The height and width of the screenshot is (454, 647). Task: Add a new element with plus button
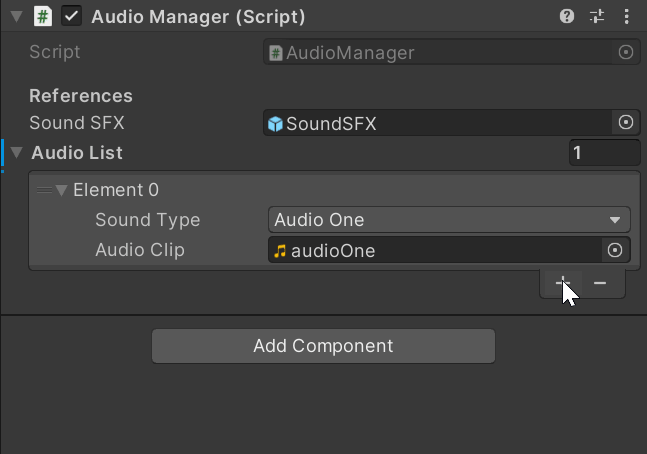click(x=563, y=283)
